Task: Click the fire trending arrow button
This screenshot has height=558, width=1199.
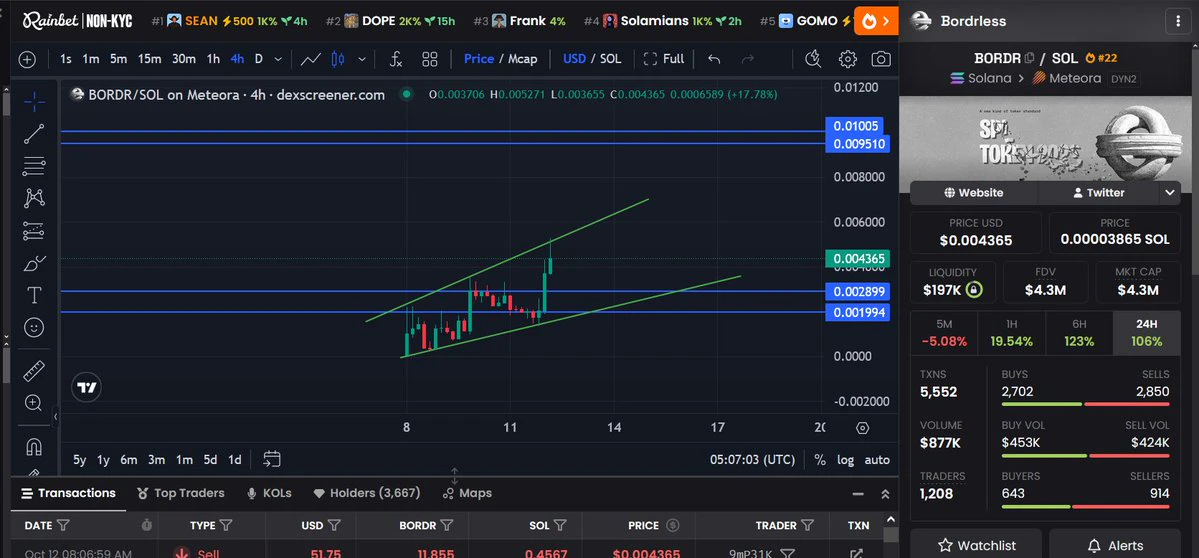Action: [876, 21]
